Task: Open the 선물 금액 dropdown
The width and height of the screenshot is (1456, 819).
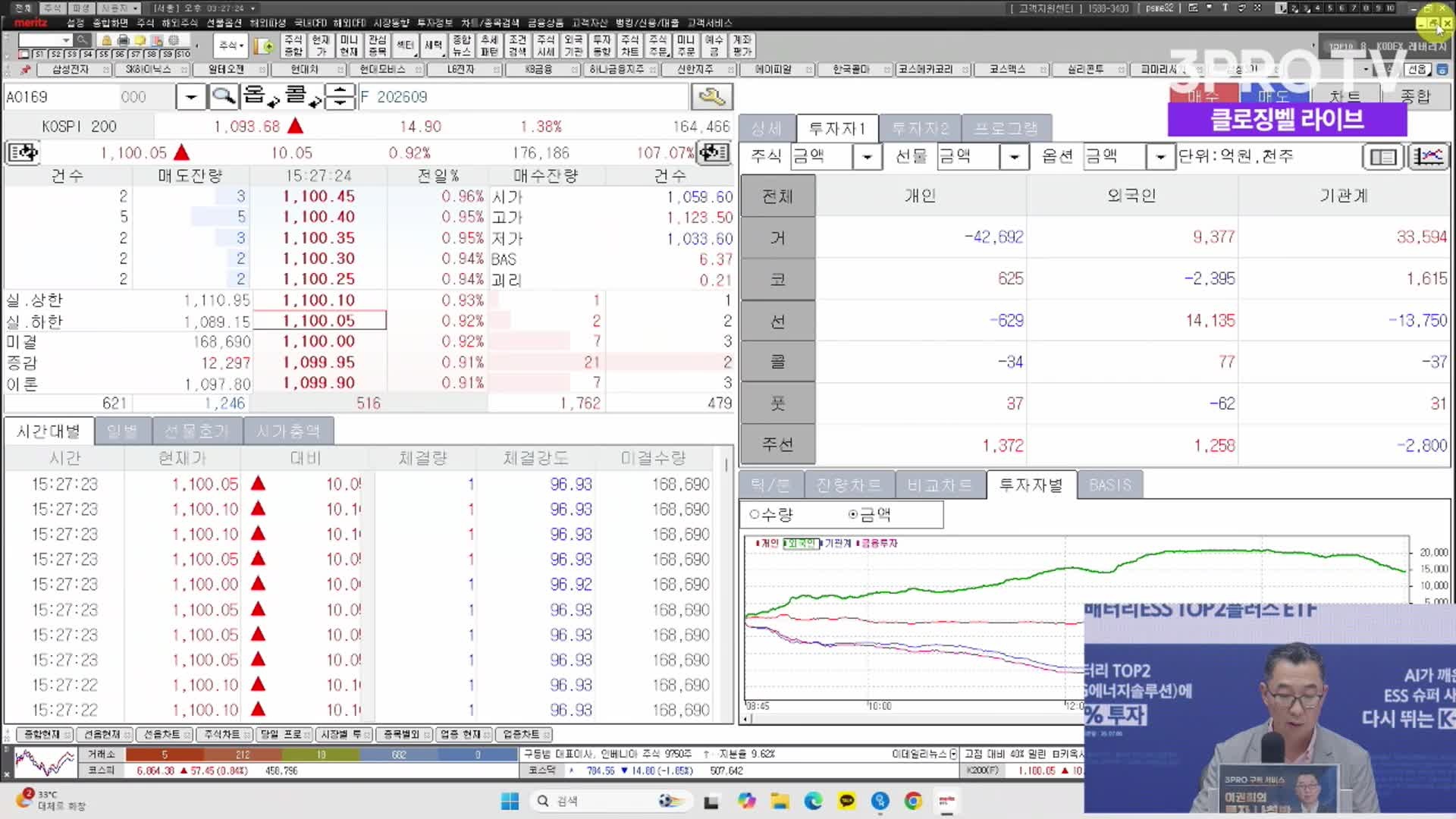Action: 1013,157
